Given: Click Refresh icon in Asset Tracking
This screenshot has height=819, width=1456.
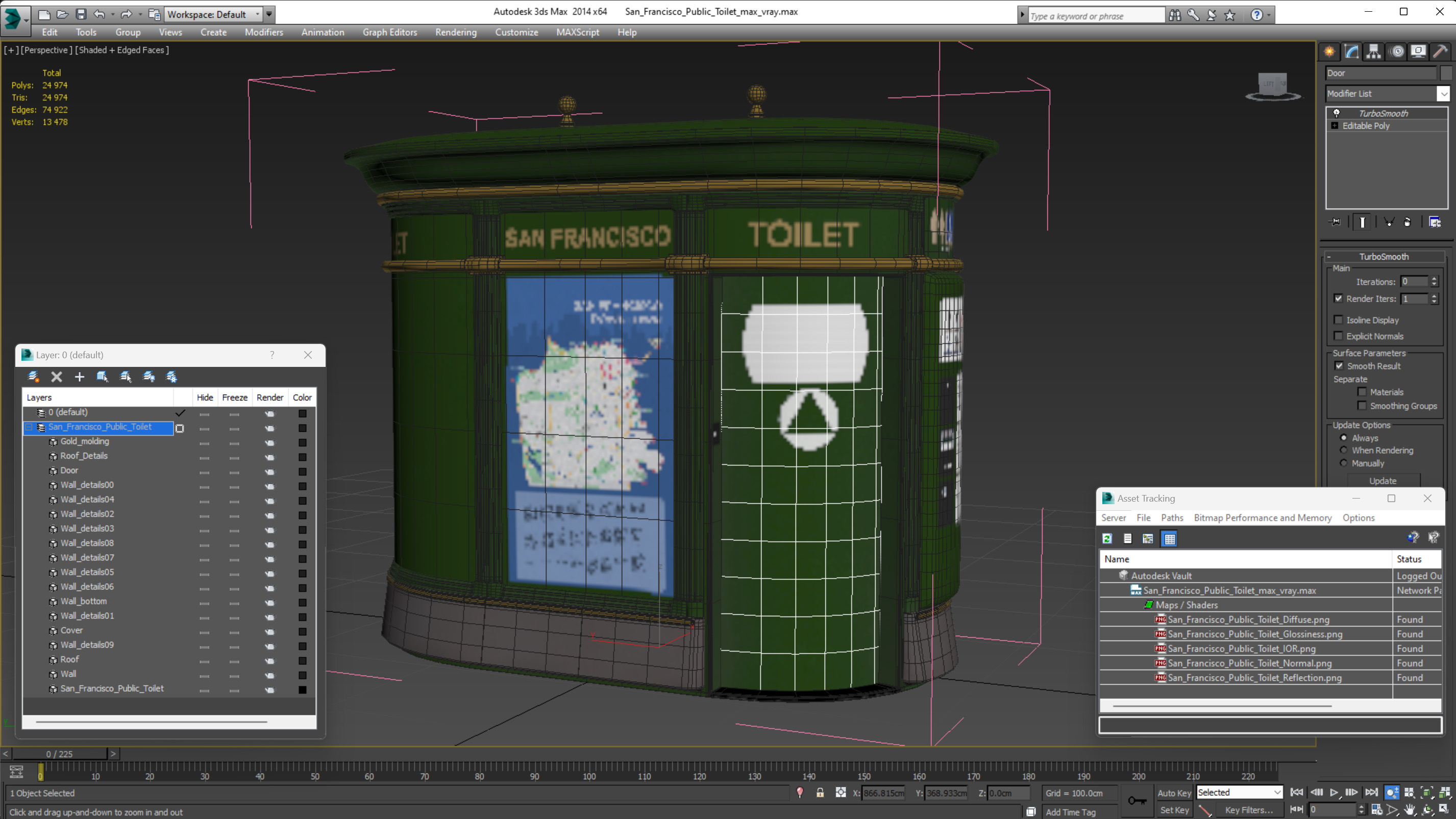Looking at the screenshot, I should tap(1107, 539).
